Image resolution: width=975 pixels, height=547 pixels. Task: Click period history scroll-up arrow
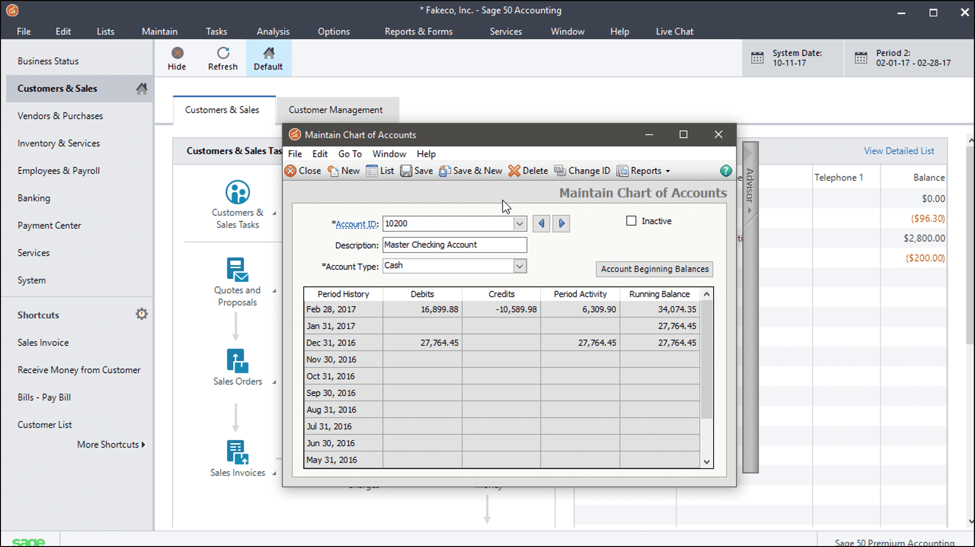click(x=706, y=294)
